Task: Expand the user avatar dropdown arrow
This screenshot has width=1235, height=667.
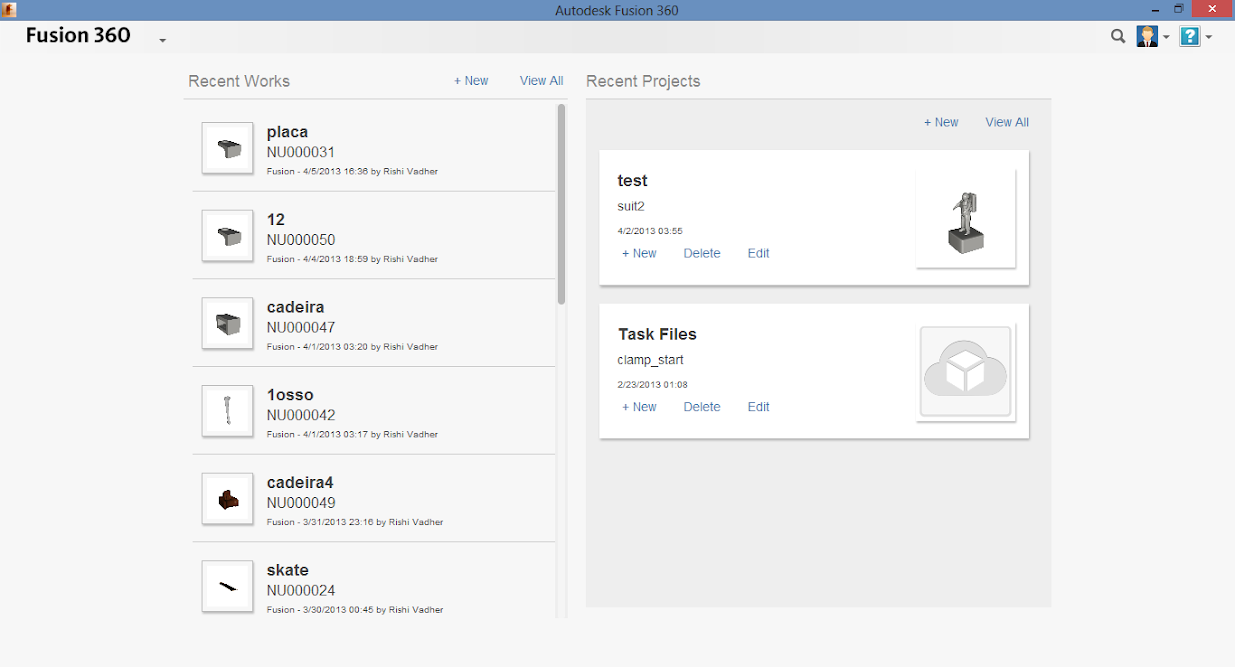Action: click(1166, 38)
